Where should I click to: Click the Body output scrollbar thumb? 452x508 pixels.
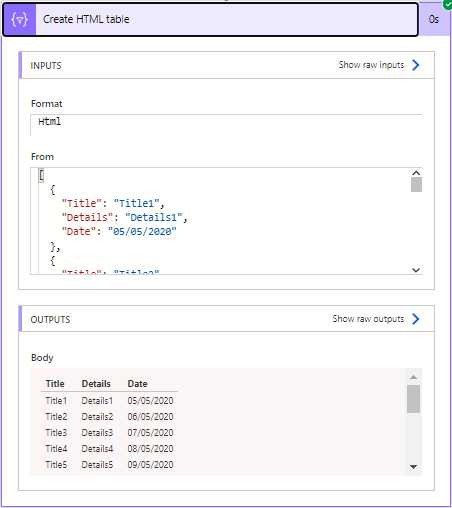[x=413, y=399]
